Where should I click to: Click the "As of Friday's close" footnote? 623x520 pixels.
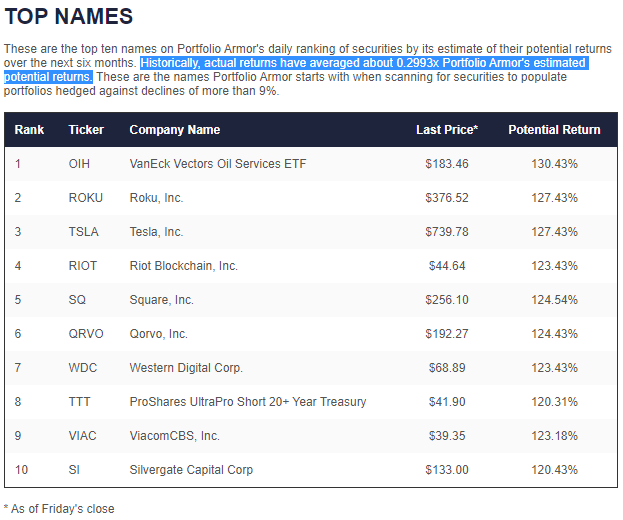tap(60, 508)
